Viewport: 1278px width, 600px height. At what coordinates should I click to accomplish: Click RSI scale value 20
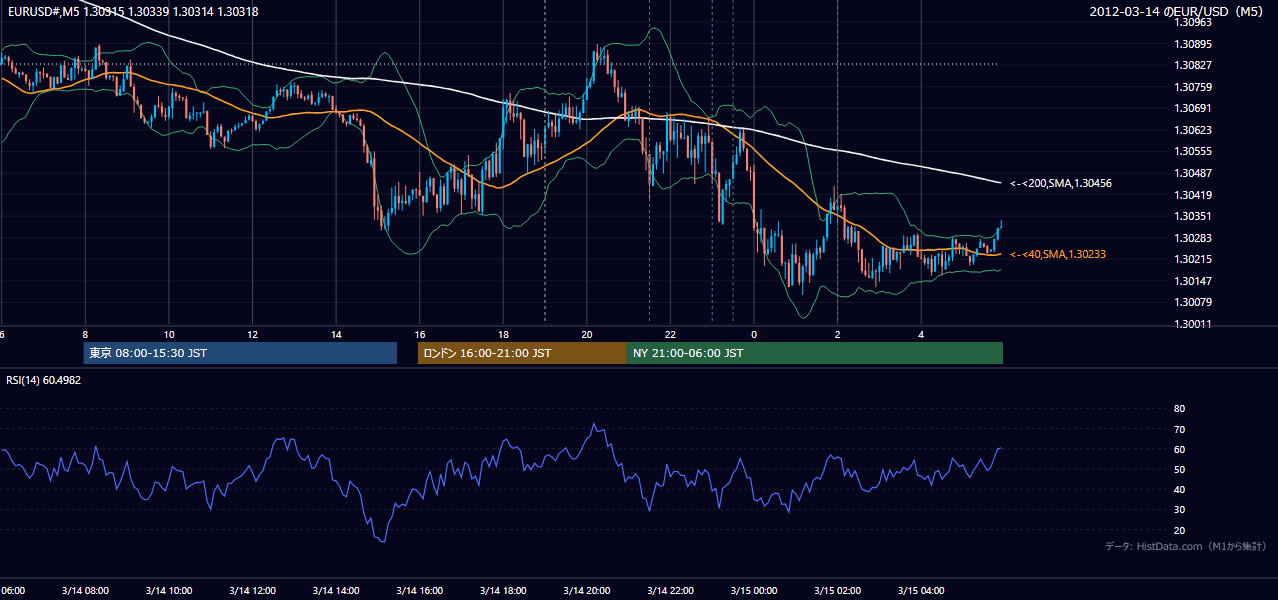[1179, 530]
